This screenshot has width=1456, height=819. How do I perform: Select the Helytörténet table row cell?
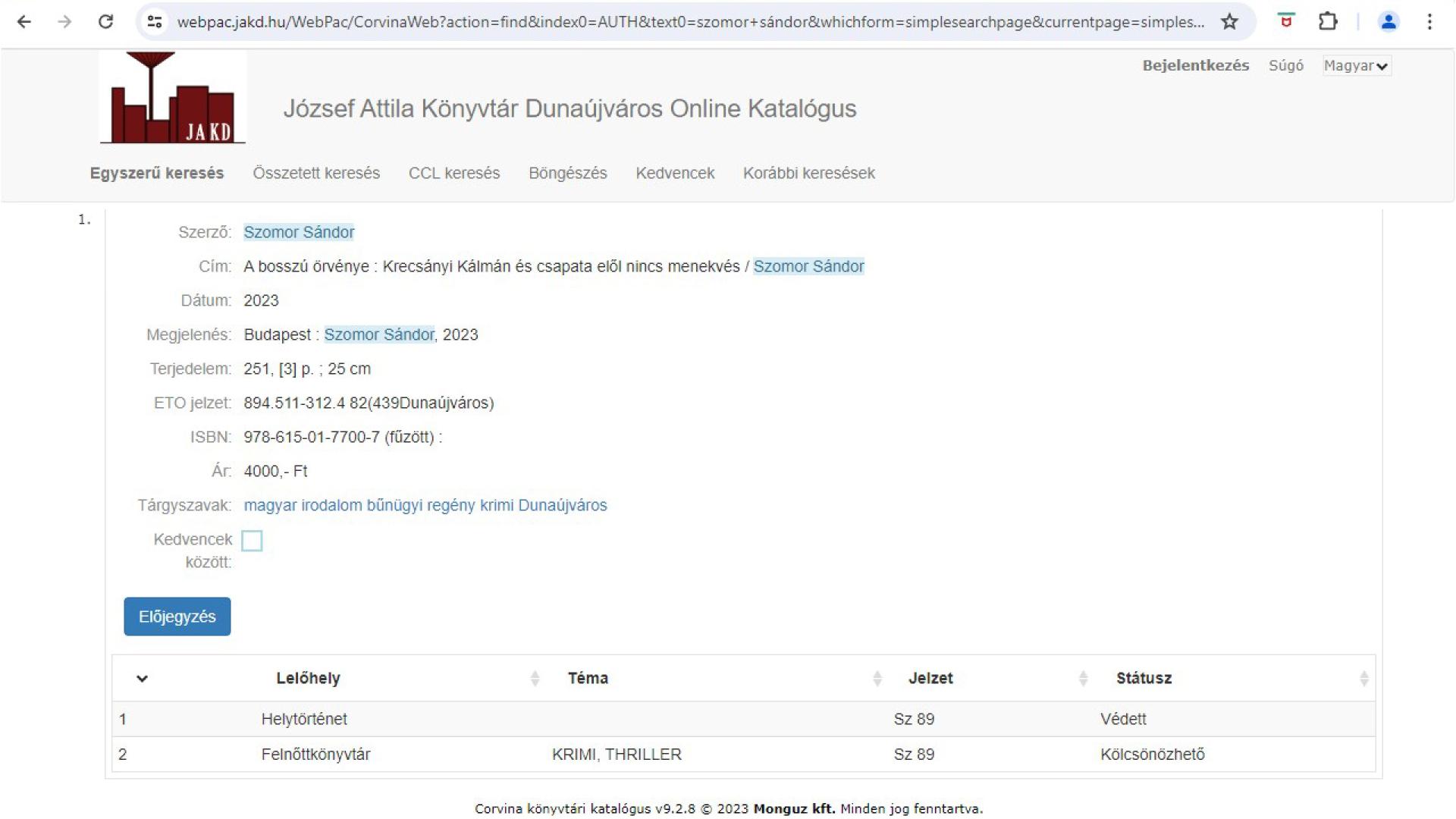(x=304, y=719)
